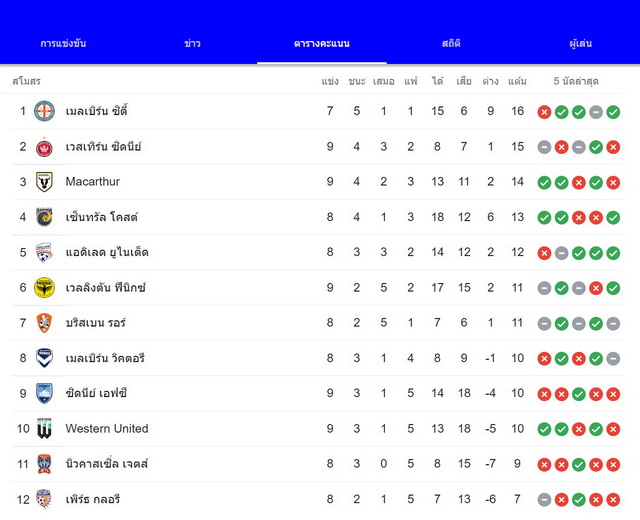Click Melbourne City's latest win indicator
Image resolution: width=640 pixels, height=520 pixels.
coord(613,112)
